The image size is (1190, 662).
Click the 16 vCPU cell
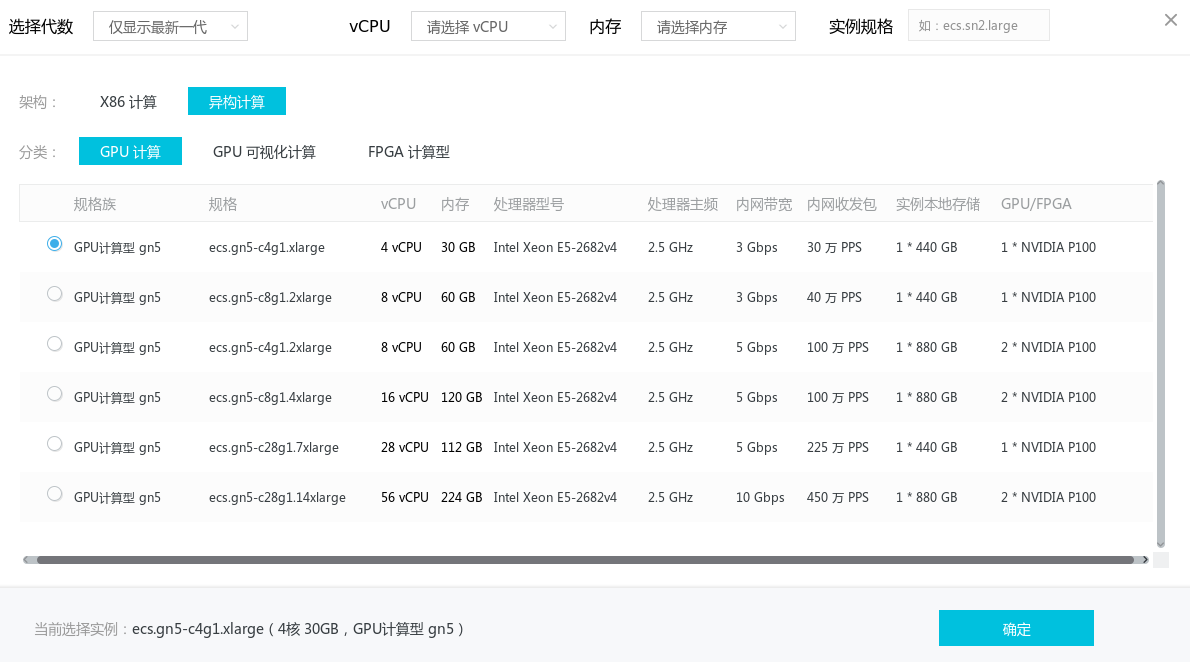[x=405, y=398]
